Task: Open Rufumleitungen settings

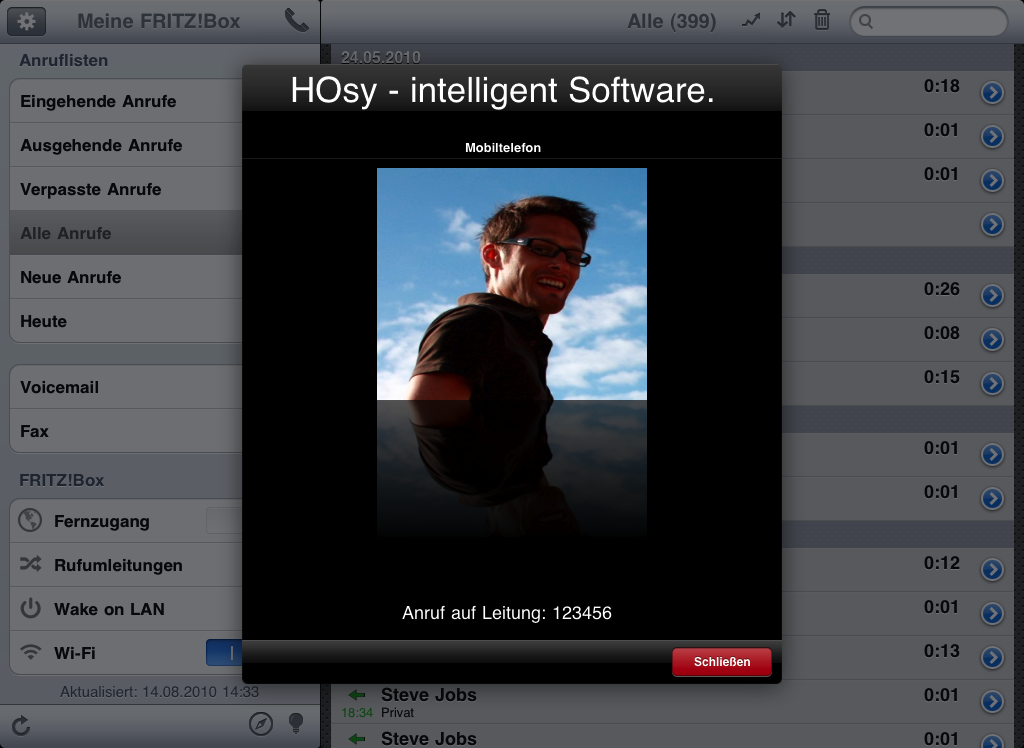Action: pos(118,565)
